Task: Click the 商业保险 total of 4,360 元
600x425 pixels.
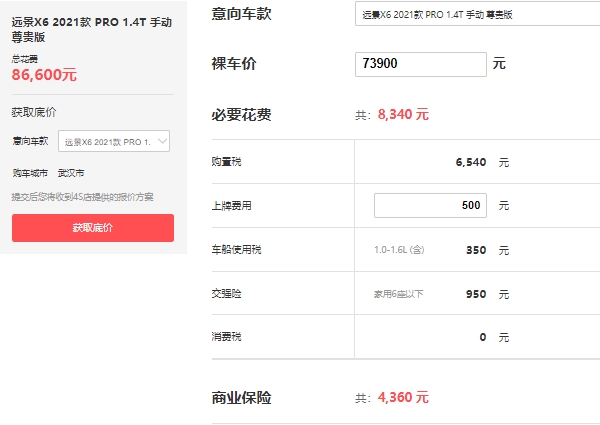Action: click(403, 397)
